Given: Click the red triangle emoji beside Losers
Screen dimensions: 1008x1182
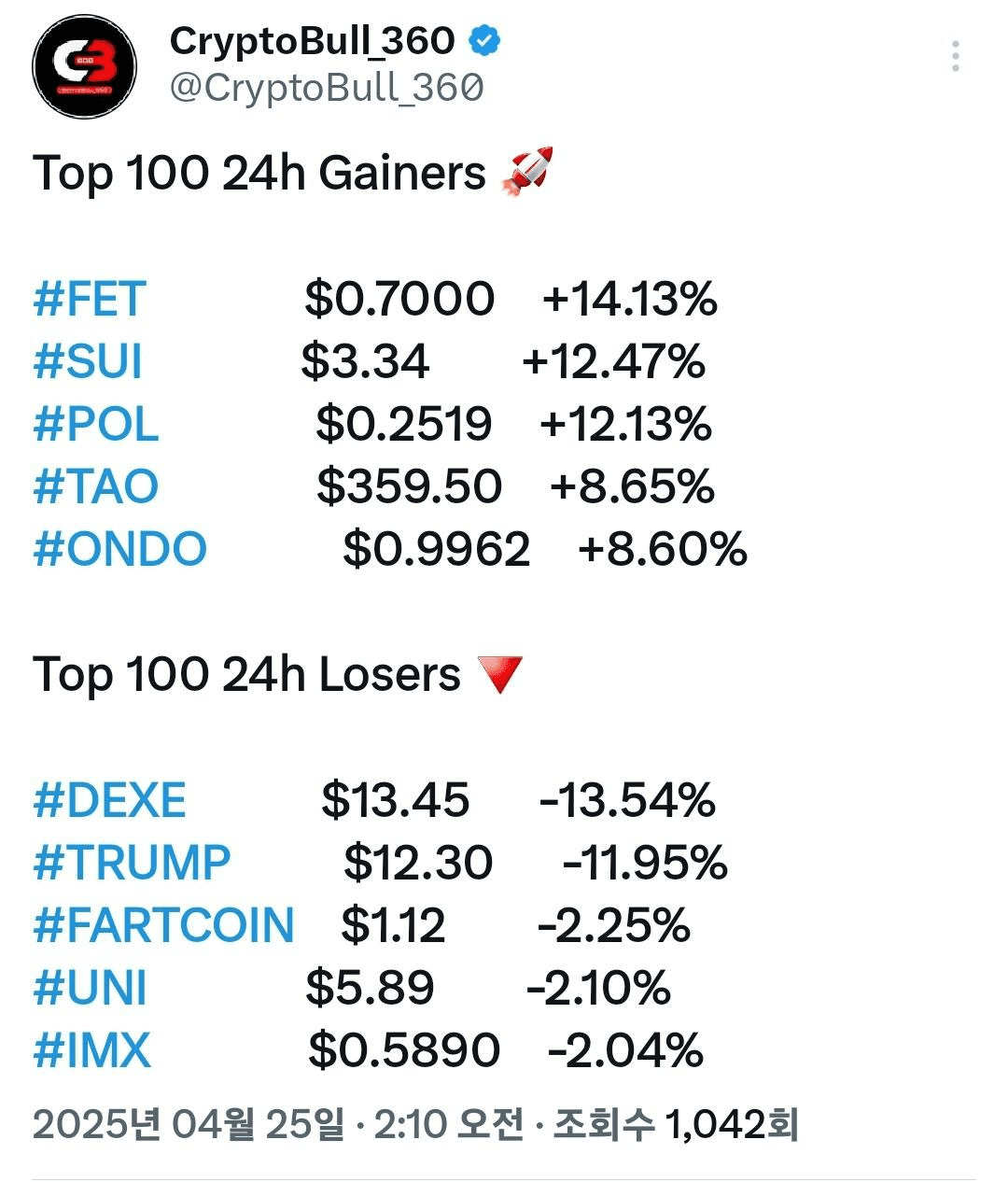Looking at the screenshot, I should click(x=499, y=674).
